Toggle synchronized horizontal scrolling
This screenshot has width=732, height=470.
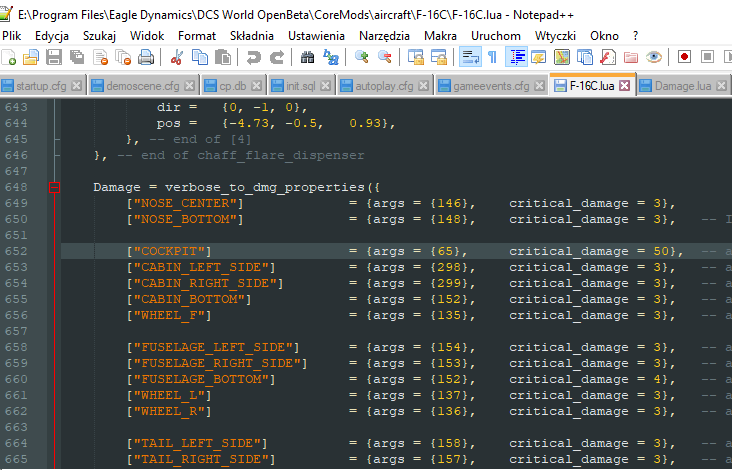pyautogui.click(x=438, y=57)
